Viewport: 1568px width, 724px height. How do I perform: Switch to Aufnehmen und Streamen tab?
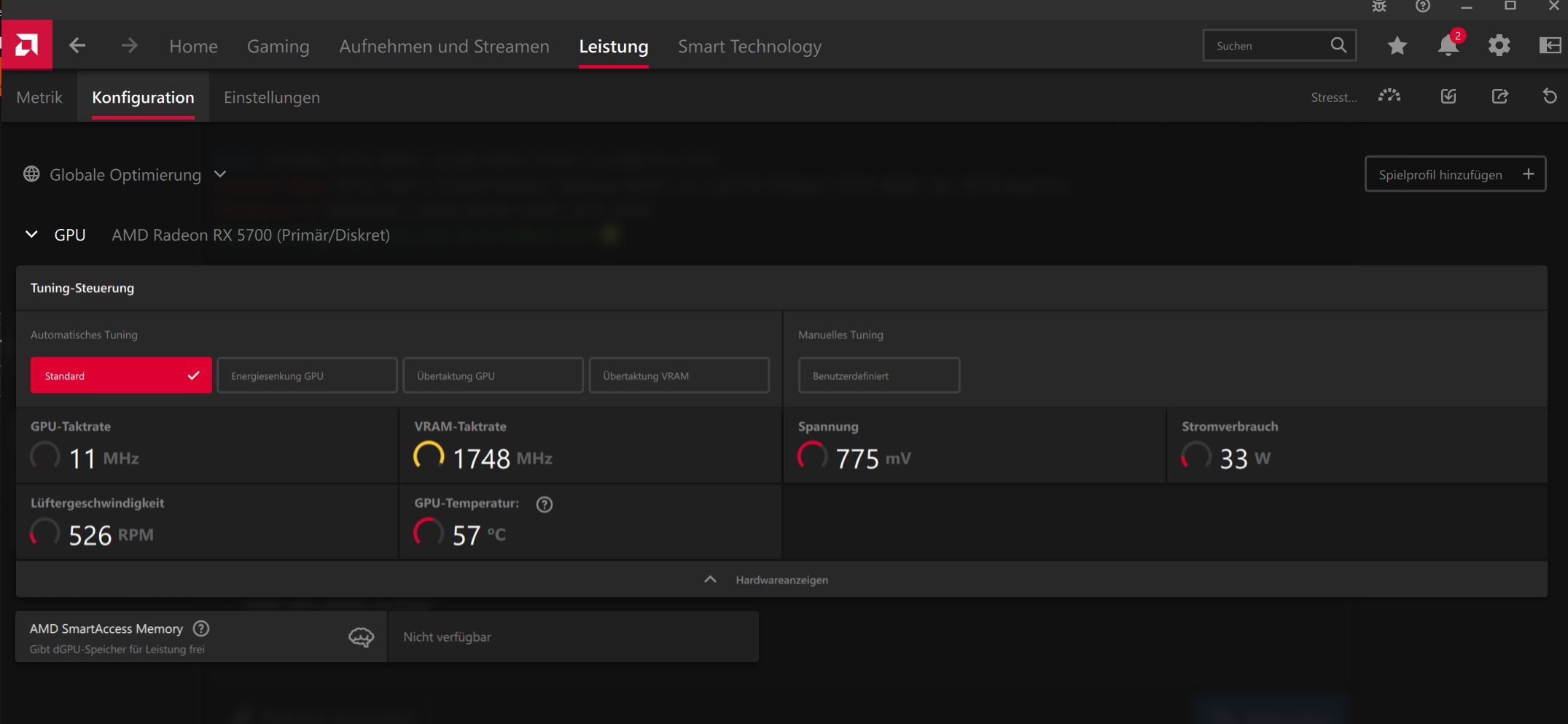coord(445,46)
